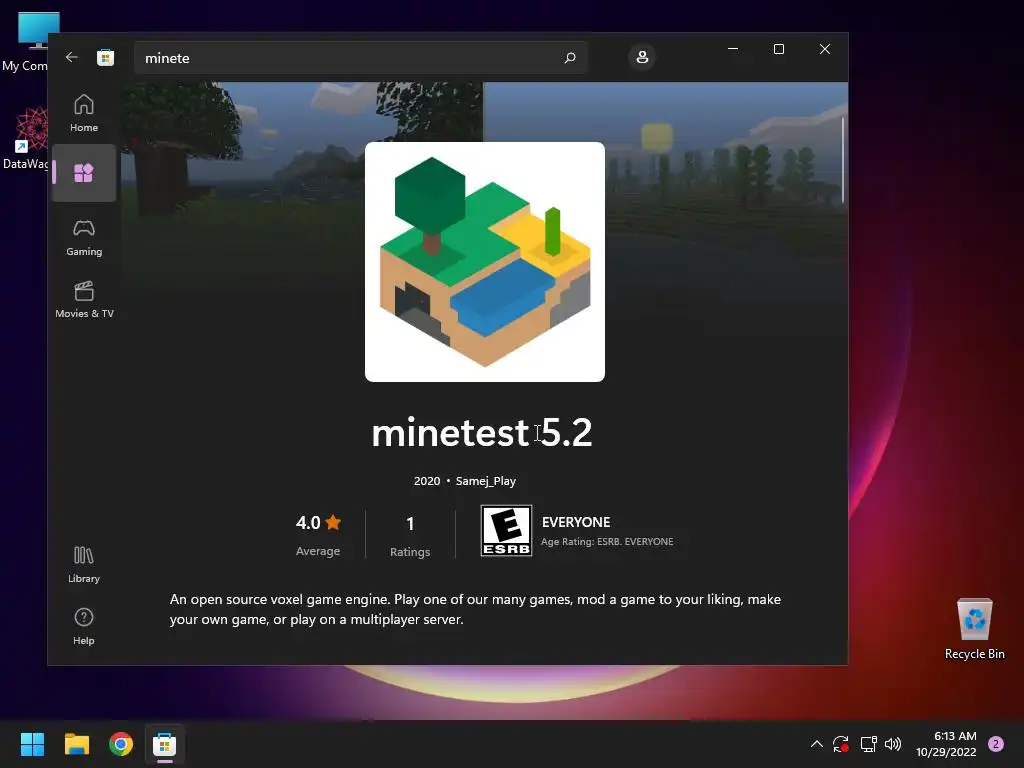1024x768 pixels.
Task: Open Movies & TV section
Action: (84, 300)
